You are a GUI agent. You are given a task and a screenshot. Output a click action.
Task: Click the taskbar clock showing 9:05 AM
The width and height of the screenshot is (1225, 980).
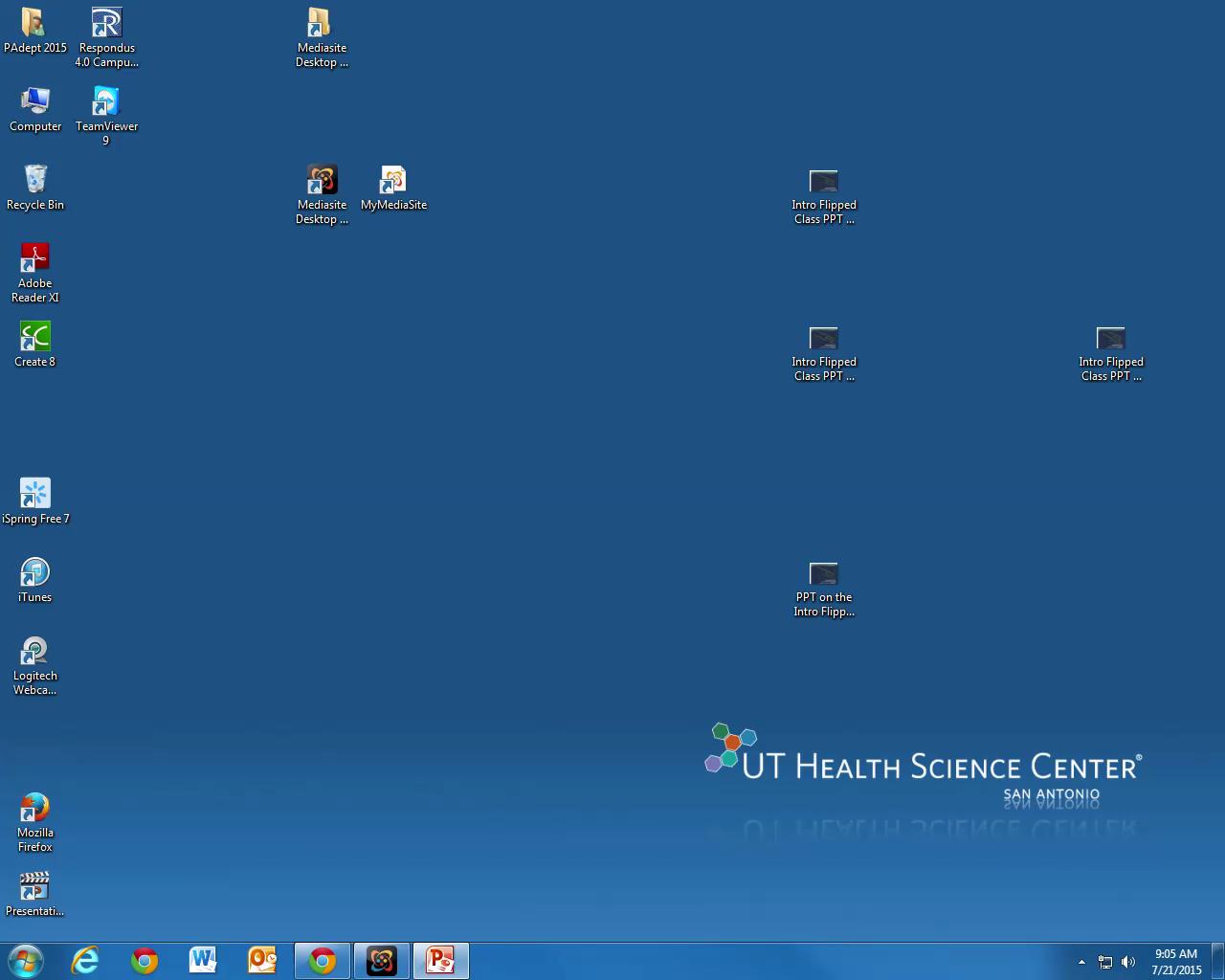(x=1176, y=962)
